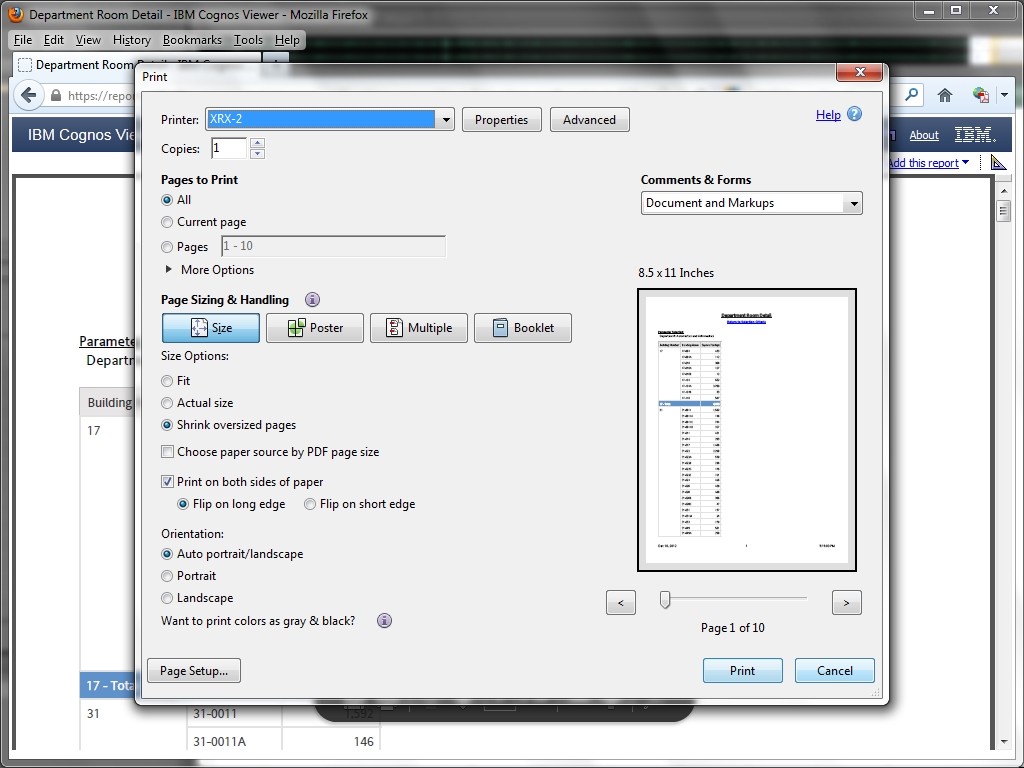The width and height of the screenshot is (1024, 768).
Task: Click the page preview slider handle
Action: click(664, 599)
